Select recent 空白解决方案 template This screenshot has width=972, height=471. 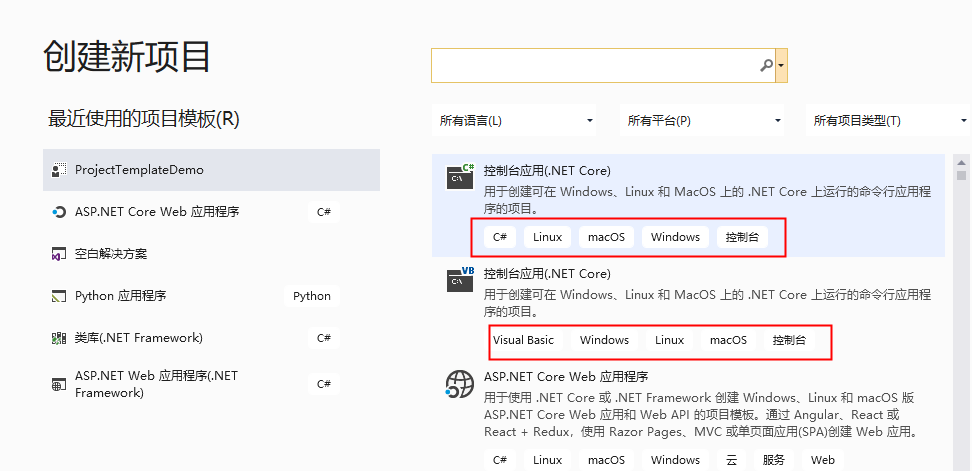click(211, 254)
